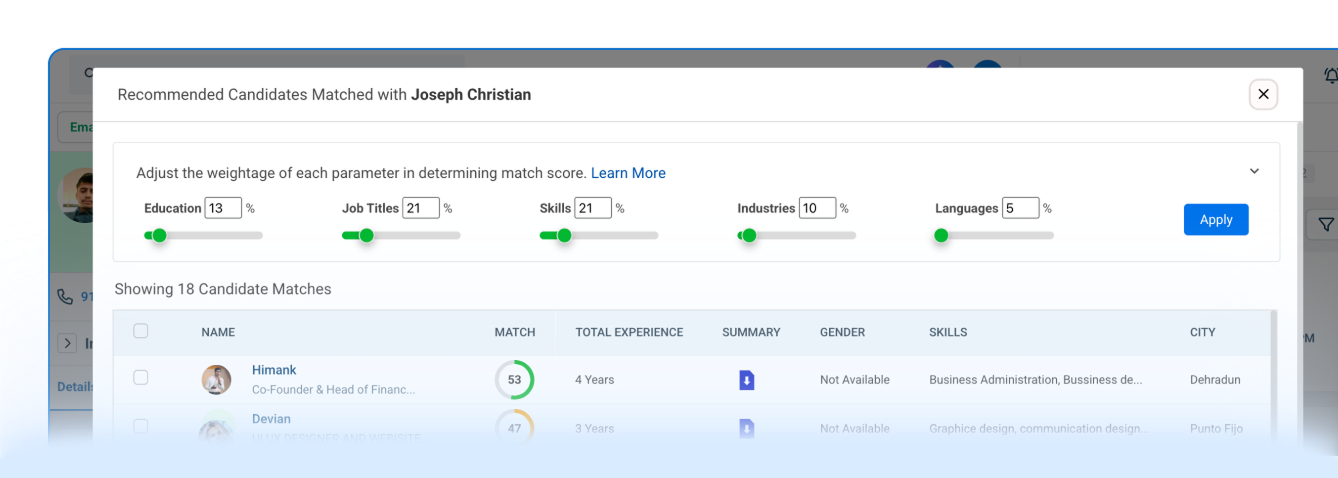Edit the Skills percentage field
This screenshot has width=1338, height=478.
593,208
